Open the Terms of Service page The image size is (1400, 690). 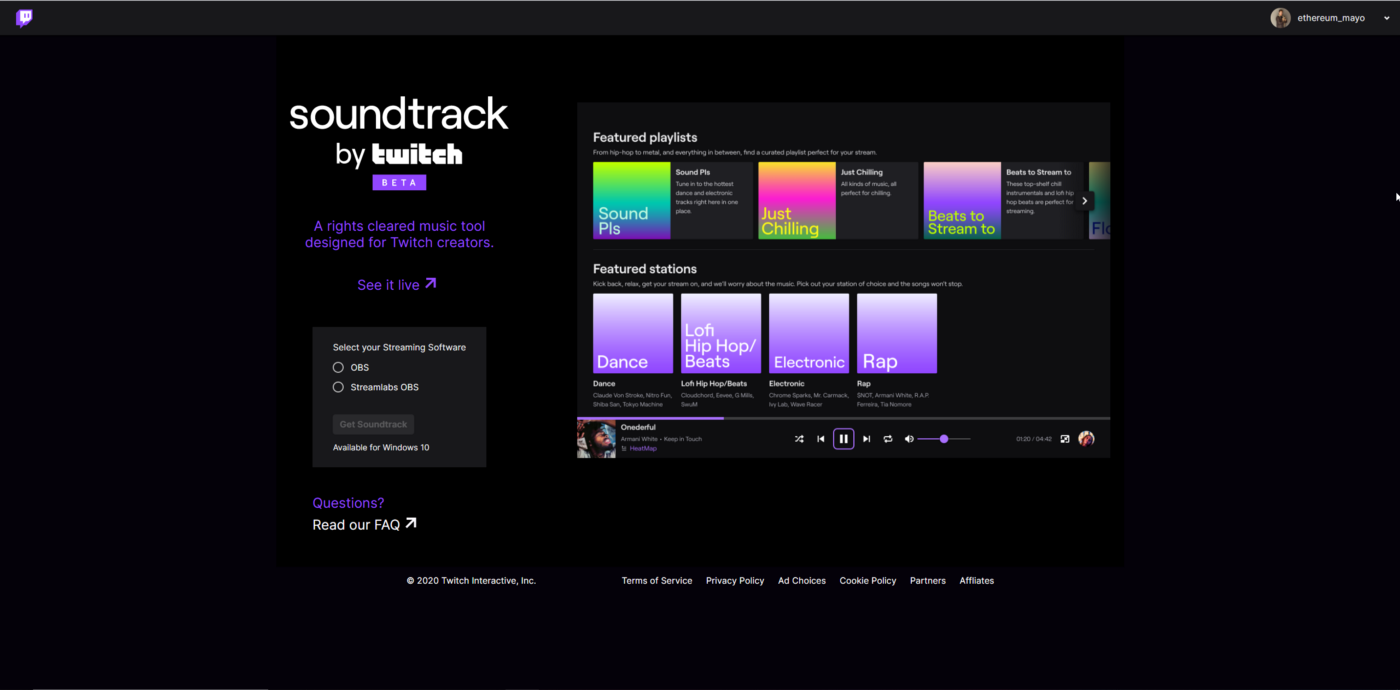(x=657, y=580)
